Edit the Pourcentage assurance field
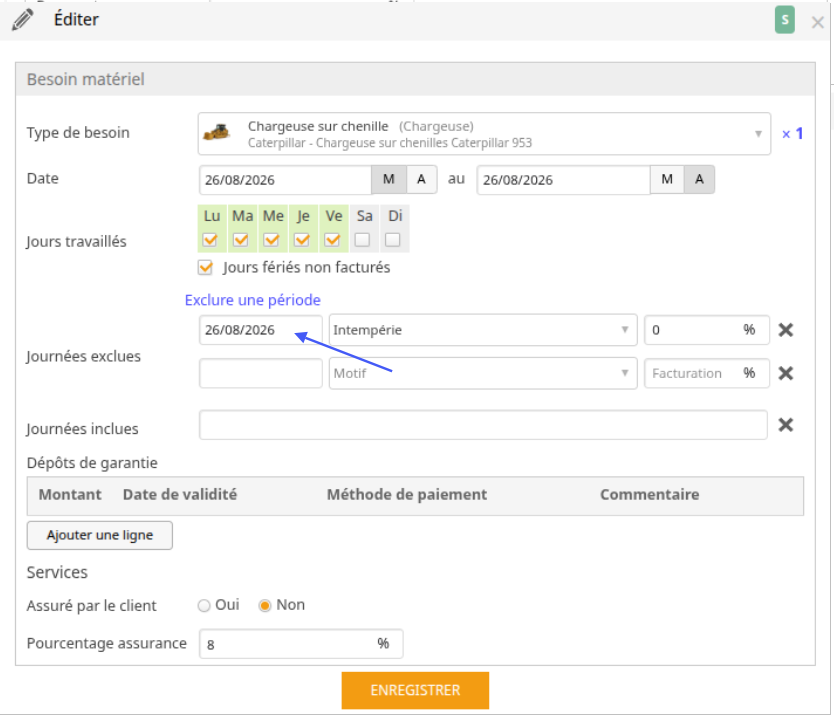The height and width of the screenshot is (720, 834). click(x=301, y=644)
